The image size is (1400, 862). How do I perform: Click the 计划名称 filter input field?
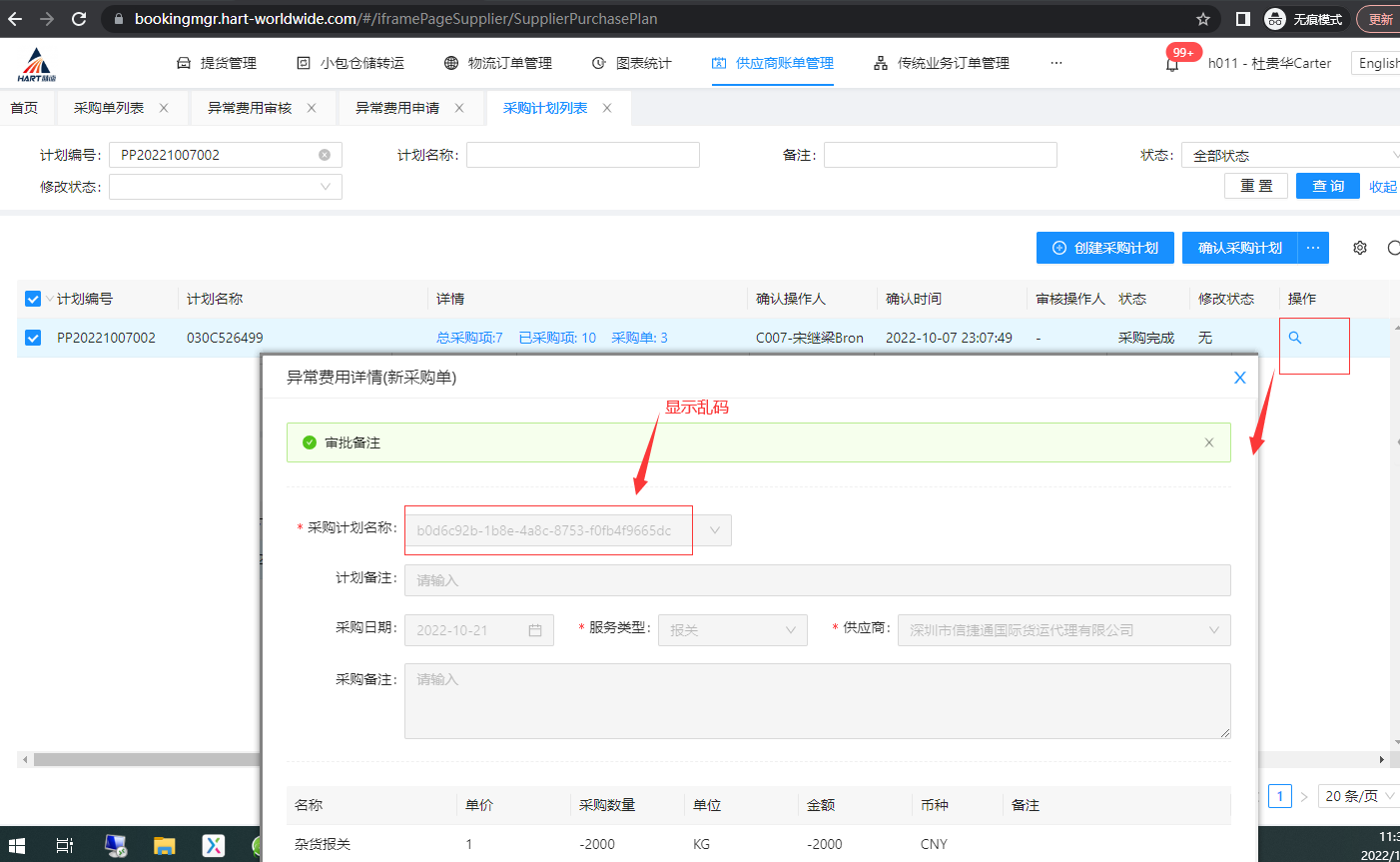tap(582, 155)
